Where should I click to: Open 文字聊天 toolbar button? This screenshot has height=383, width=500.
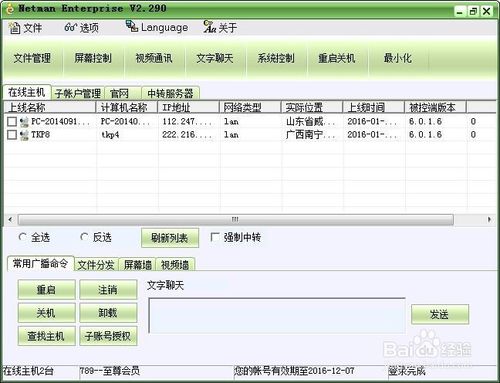(215, 58)
